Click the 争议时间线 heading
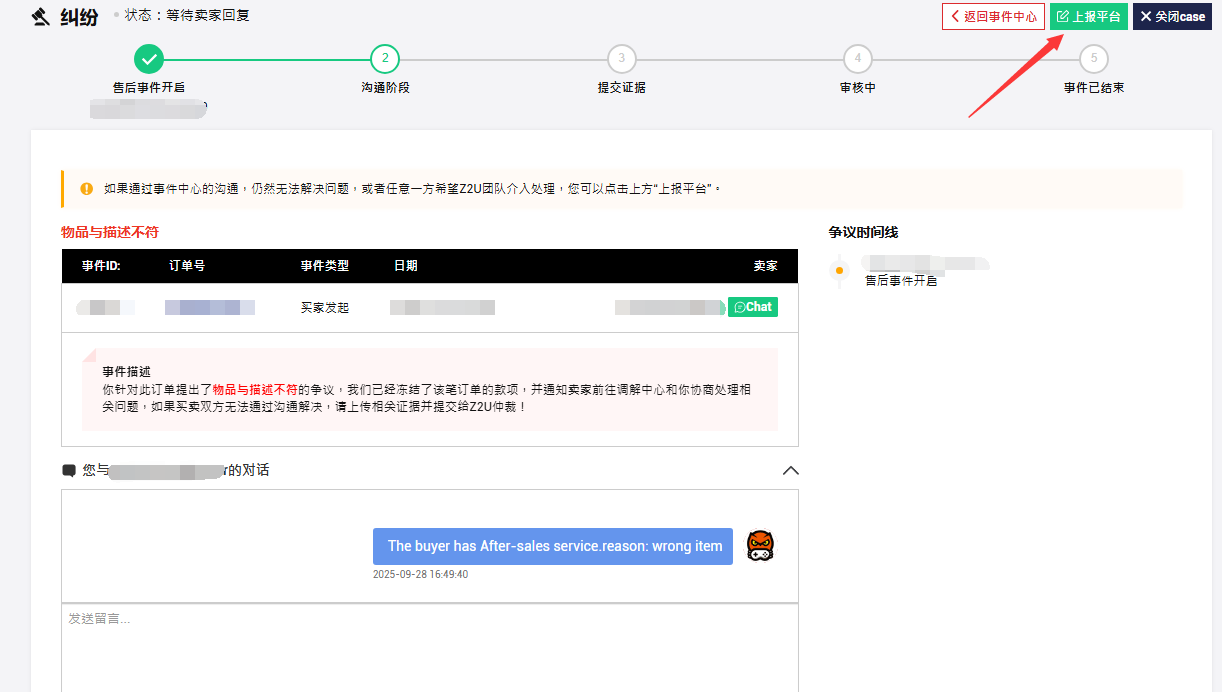Screen dimensions: 1222x692 863,232
